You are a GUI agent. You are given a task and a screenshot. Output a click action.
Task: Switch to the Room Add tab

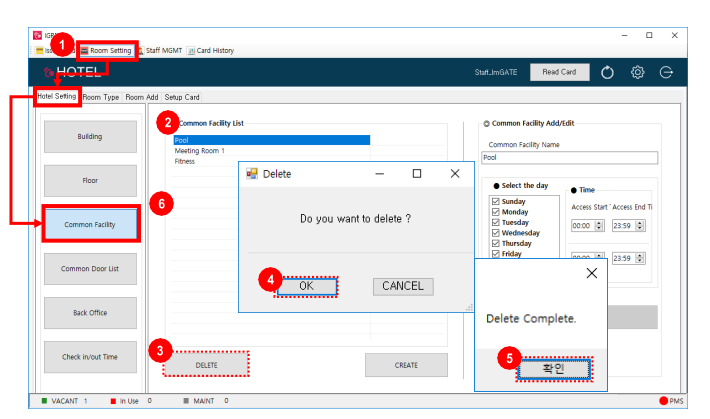tap(142, 97)
